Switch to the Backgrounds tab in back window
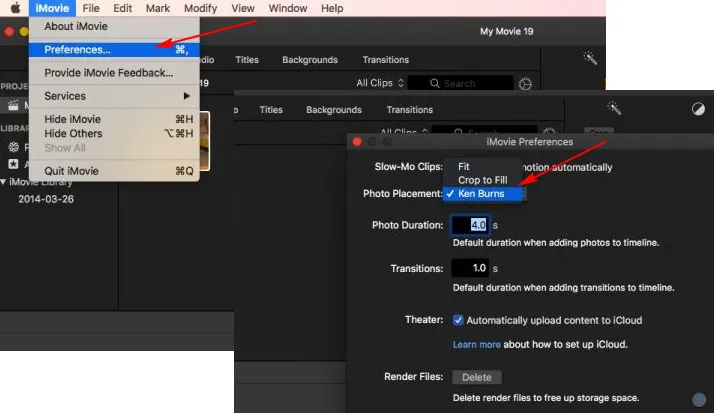 tap(310, 60)
